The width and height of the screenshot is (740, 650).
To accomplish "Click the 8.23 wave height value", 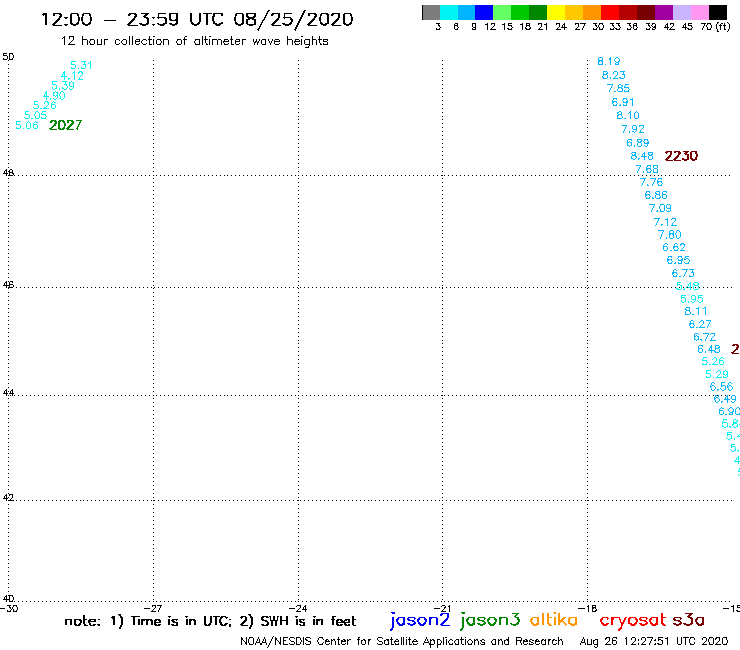I will (614, 75).
